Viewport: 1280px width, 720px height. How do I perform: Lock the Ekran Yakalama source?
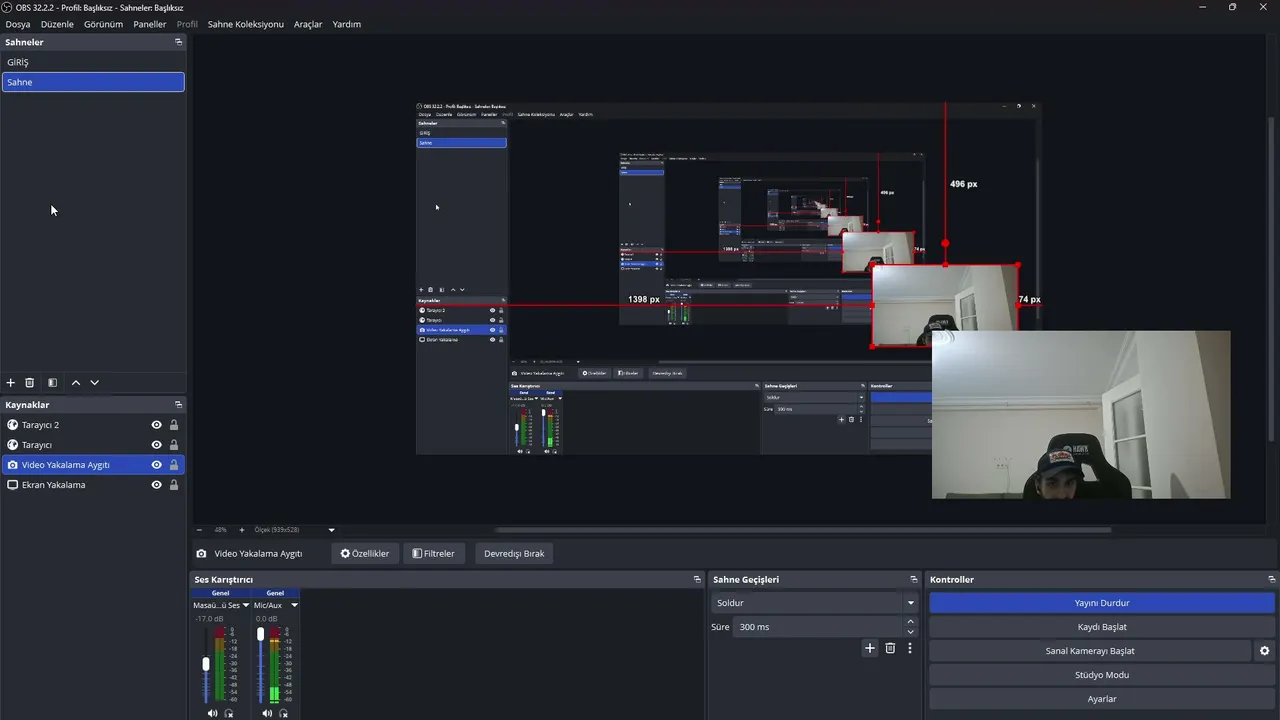click(174, 485)
